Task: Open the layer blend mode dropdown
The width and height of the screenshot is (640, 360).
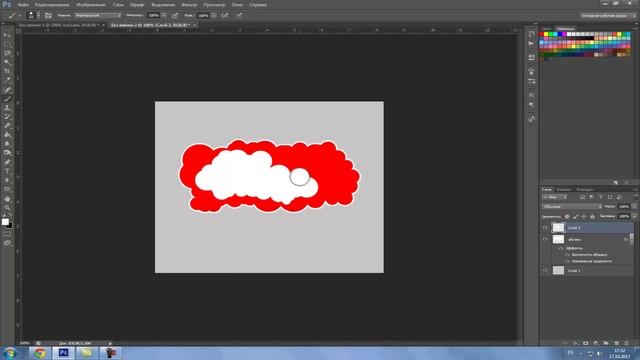Action: (572, 207)
